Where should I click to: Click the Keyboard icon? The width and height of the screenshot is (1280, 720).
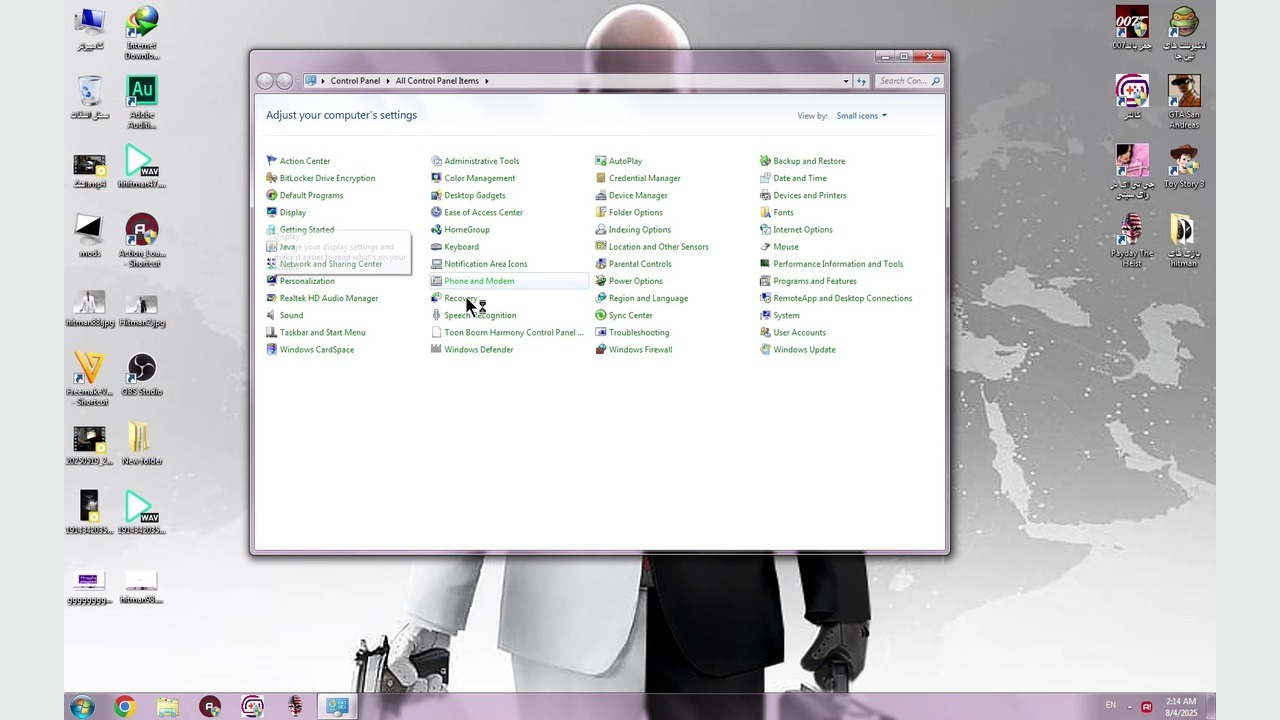pos(436,247)
